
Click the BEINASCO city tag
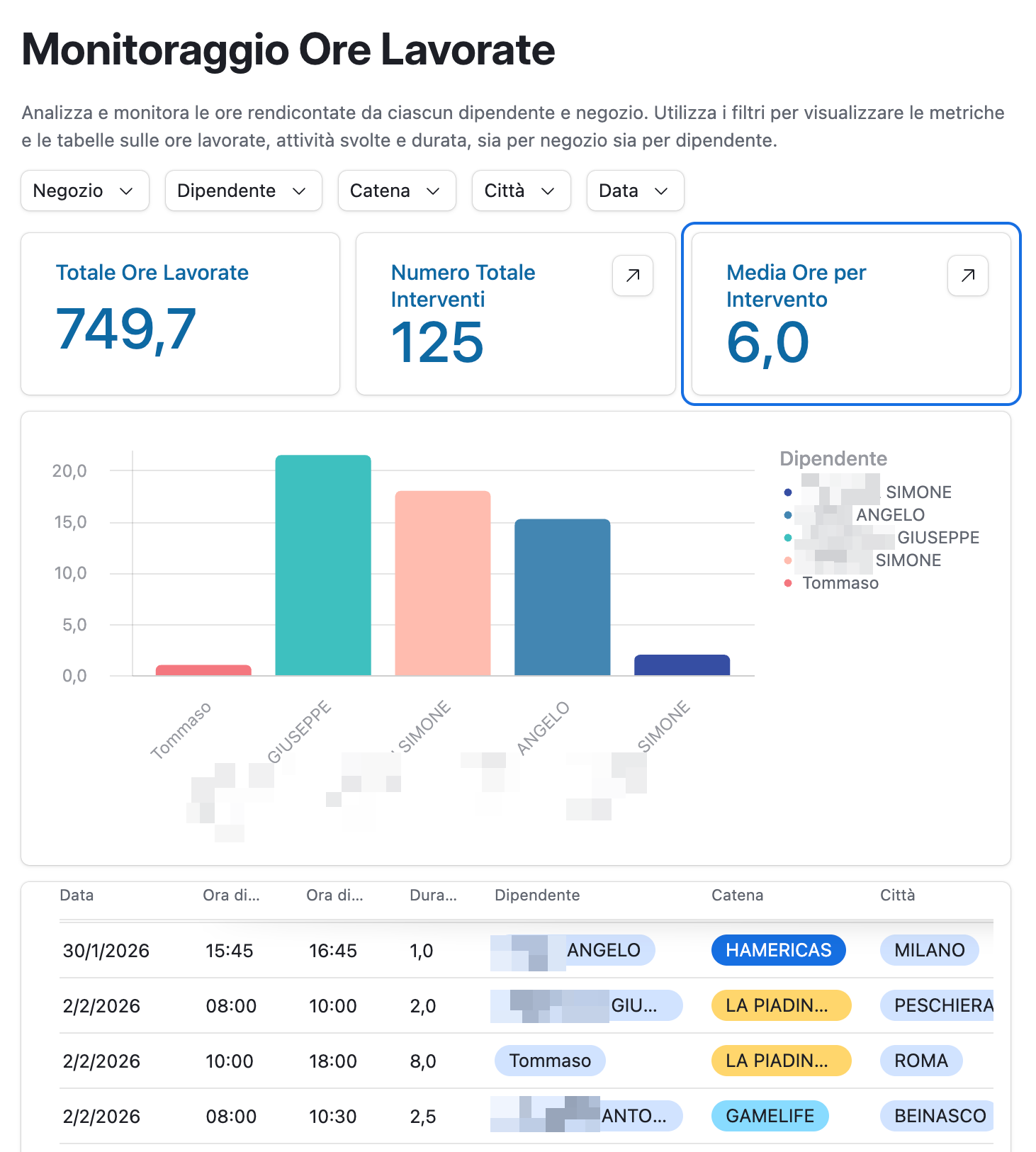[937, 1116]
